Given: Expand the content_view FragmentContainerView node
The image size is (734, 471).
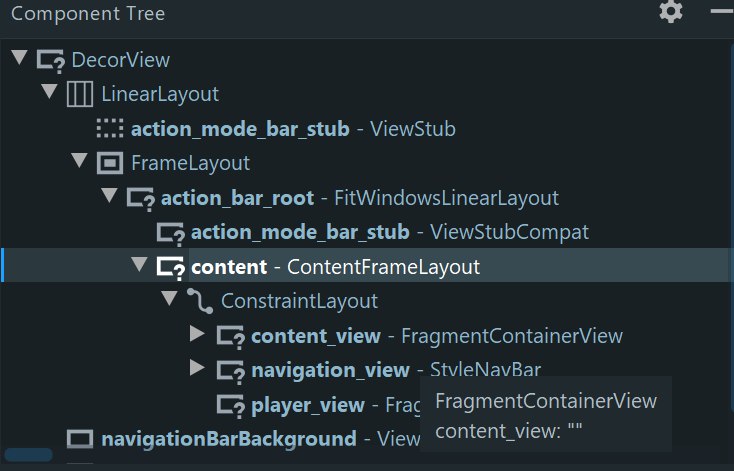Looking at the screenshot, I should tap(197, 335).
